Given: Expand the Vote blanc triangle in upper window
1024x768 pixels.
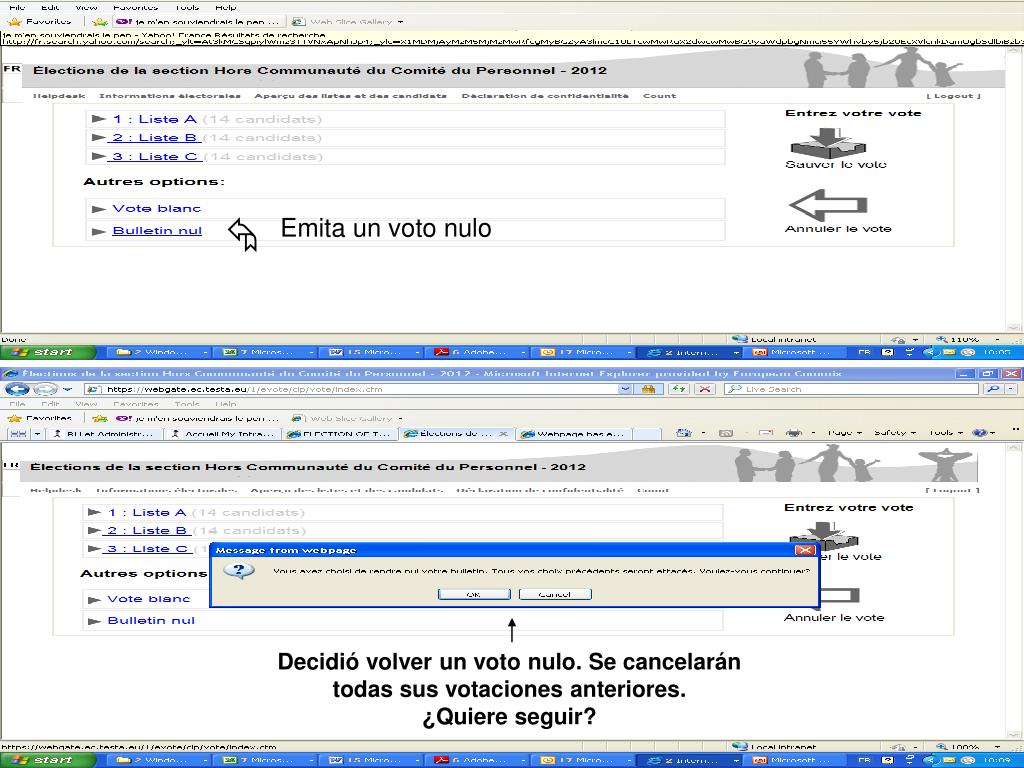Looking at the screenshot, I should 99,209.
